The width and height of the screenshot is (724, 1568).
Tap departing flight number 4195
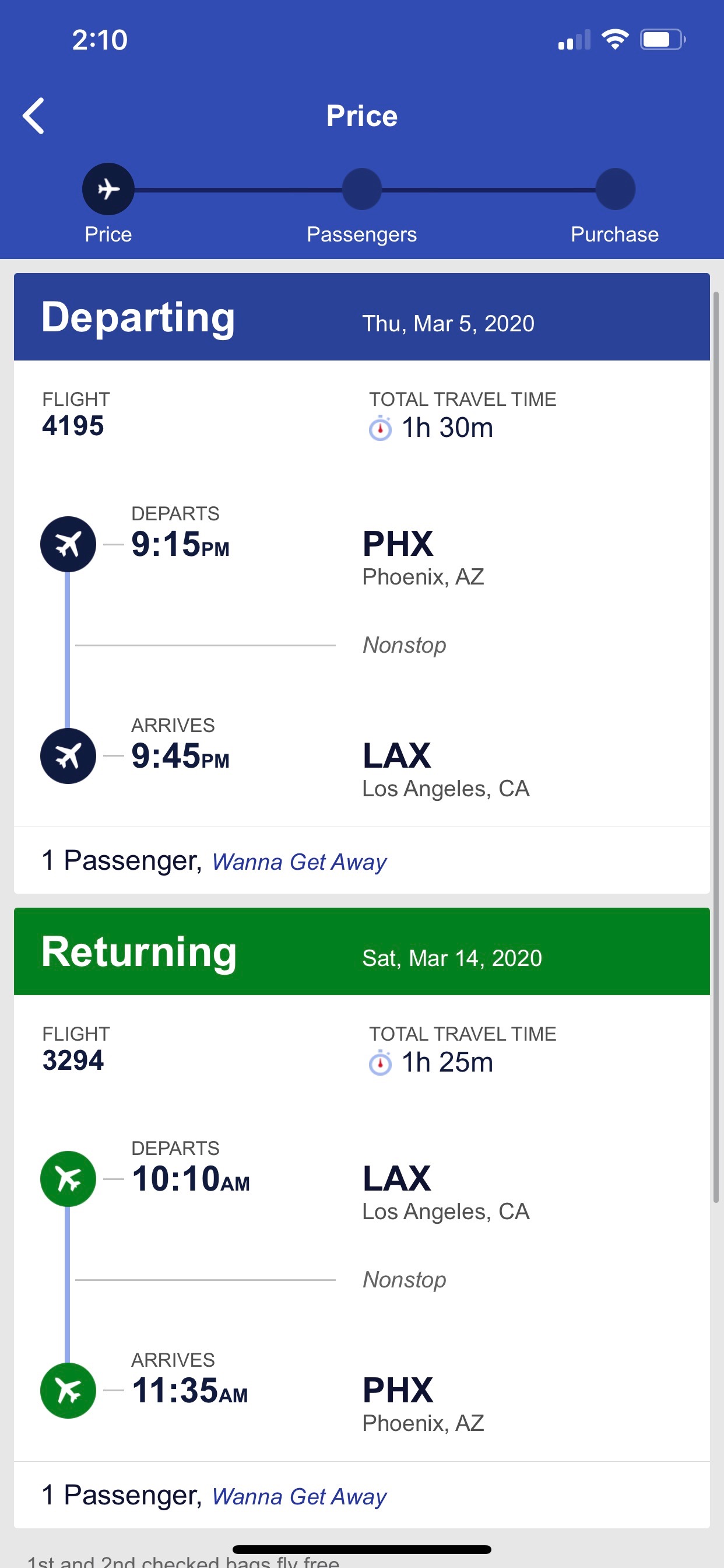click(73, 426)
